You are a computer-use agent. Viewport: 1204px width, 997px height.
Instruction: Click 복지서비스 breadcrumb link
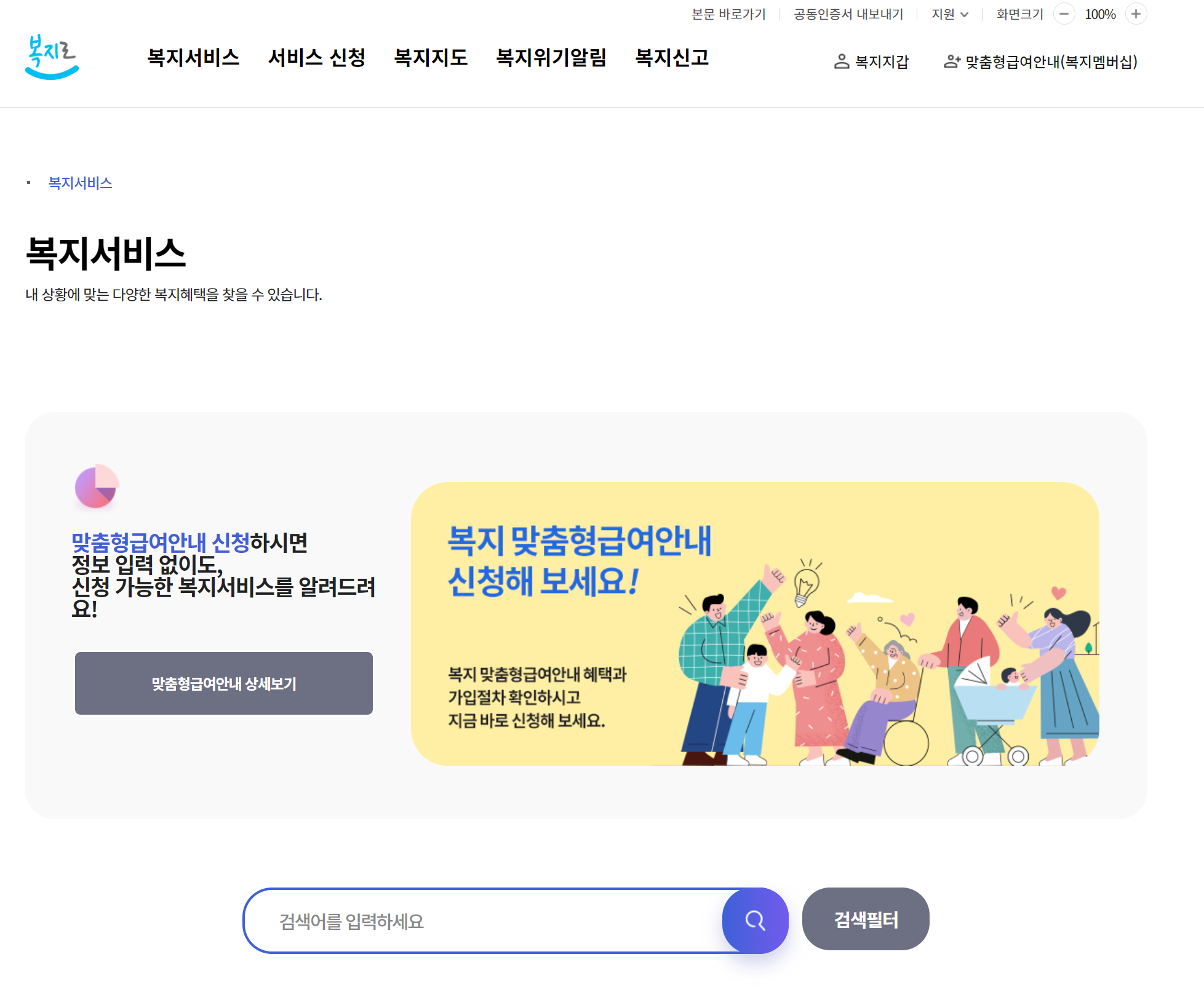(x=80, y=183)
